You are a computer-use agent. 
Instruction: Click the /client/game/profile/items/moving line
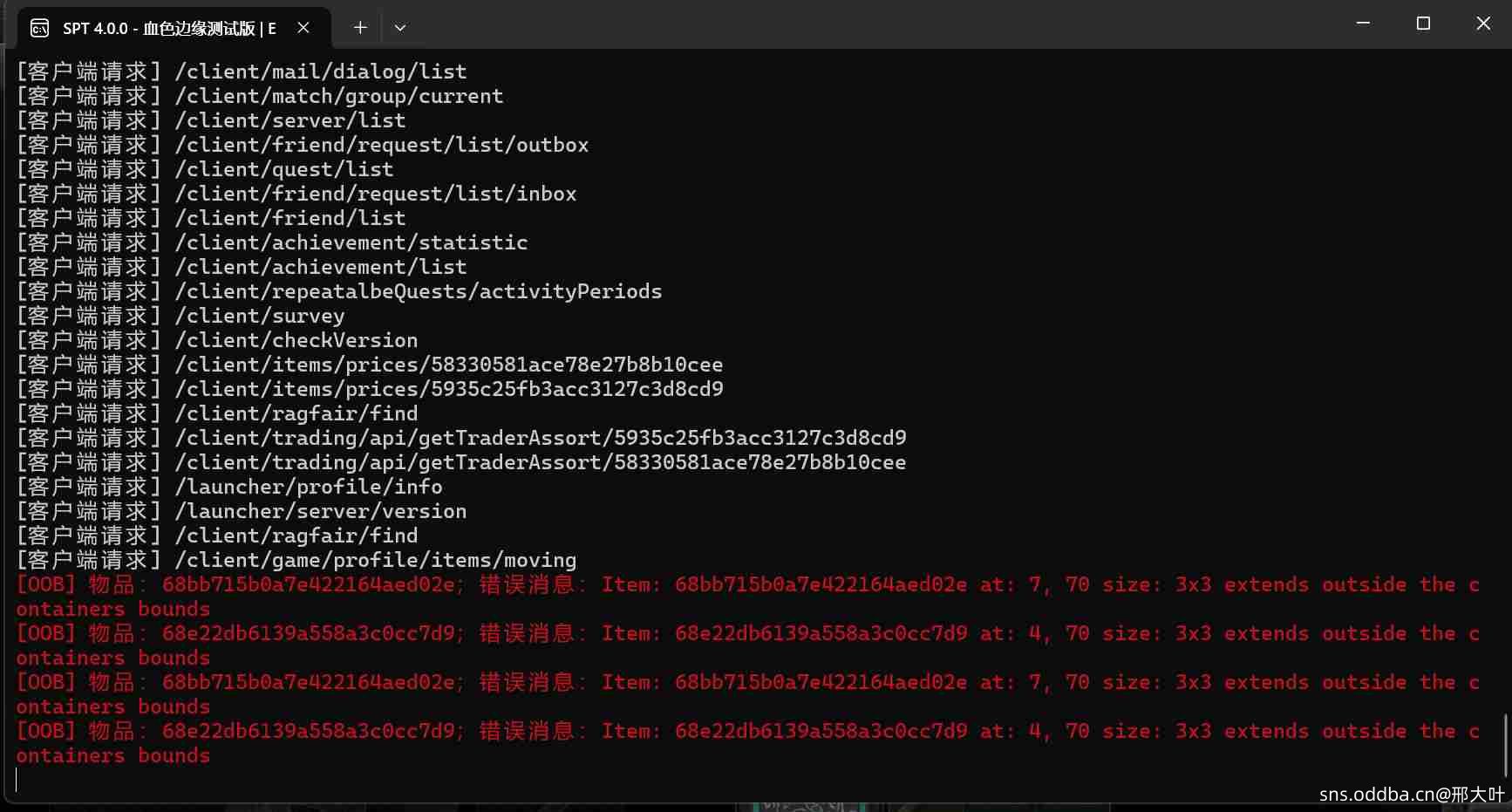pos(375,560)
